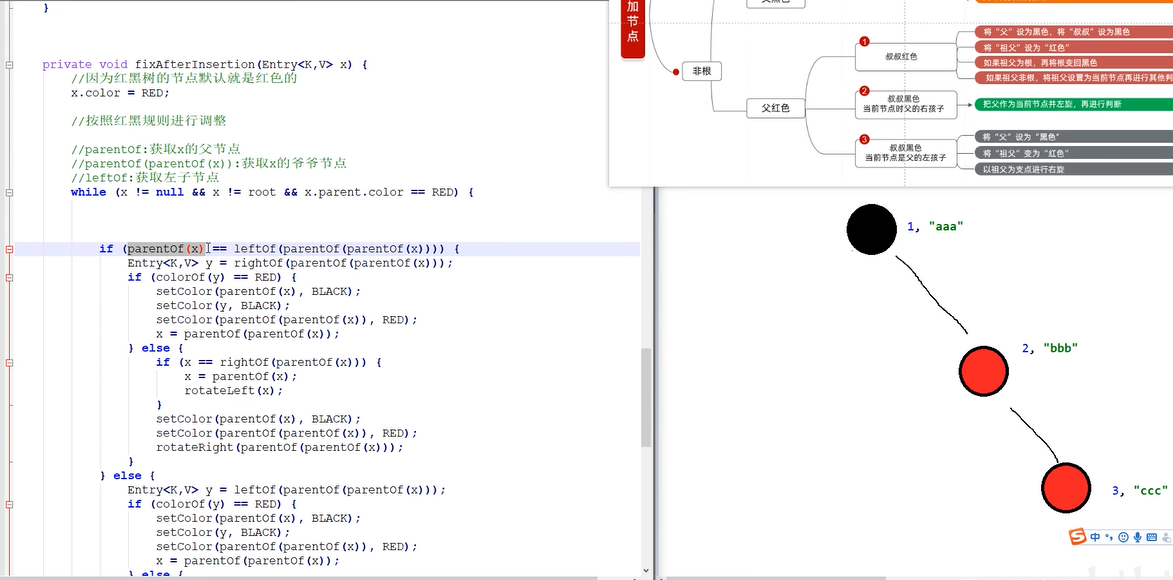
Task: Open the emoji panel on the Sogou toolbar
Action: (1123, 537)
